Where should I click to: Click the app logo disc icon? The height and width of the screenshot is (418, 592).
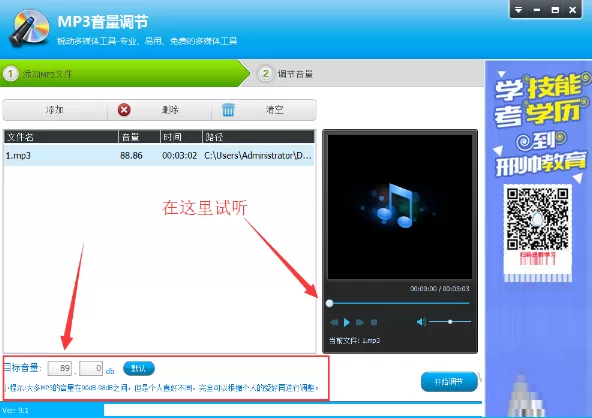click(29, 28)
